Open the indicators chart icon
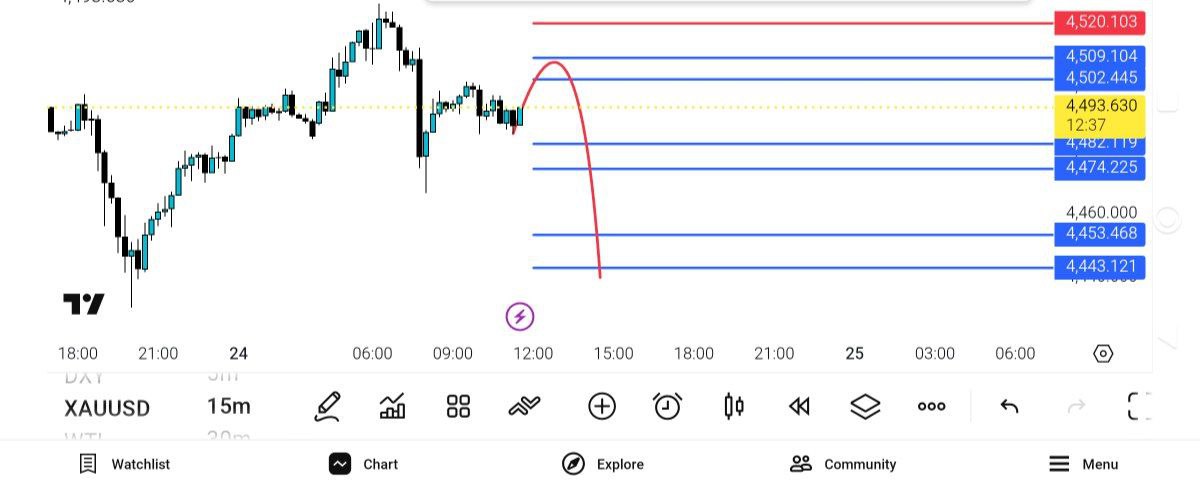The width and height of the screenshot is (1200, 489). [x=392, y=406]
